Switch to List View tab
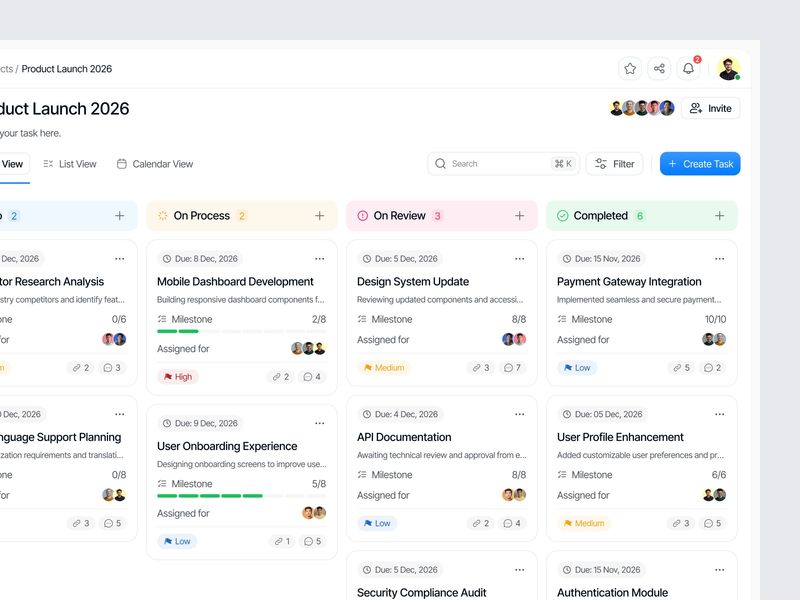This screenshot has height=600, width=800. (70, 164)
